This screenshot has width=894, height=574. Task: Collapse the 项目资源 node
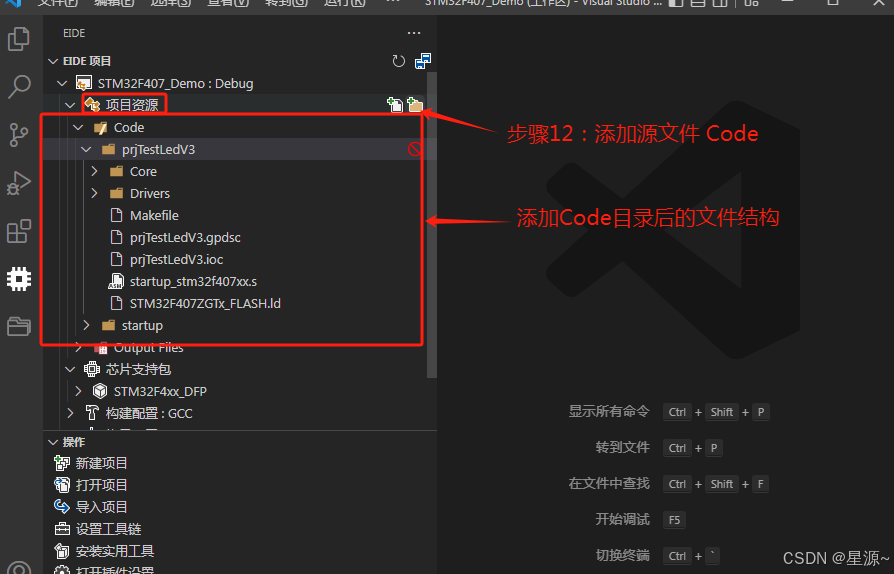click(x=70, y=105)
